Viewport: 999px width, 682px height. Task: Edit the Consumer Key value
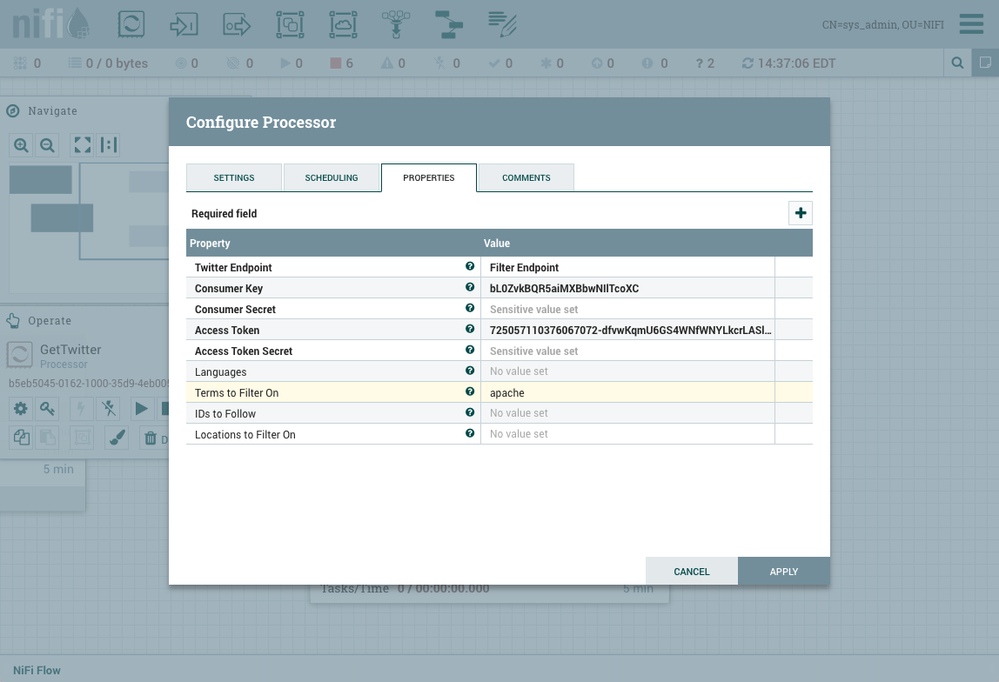tap(628, 288)
